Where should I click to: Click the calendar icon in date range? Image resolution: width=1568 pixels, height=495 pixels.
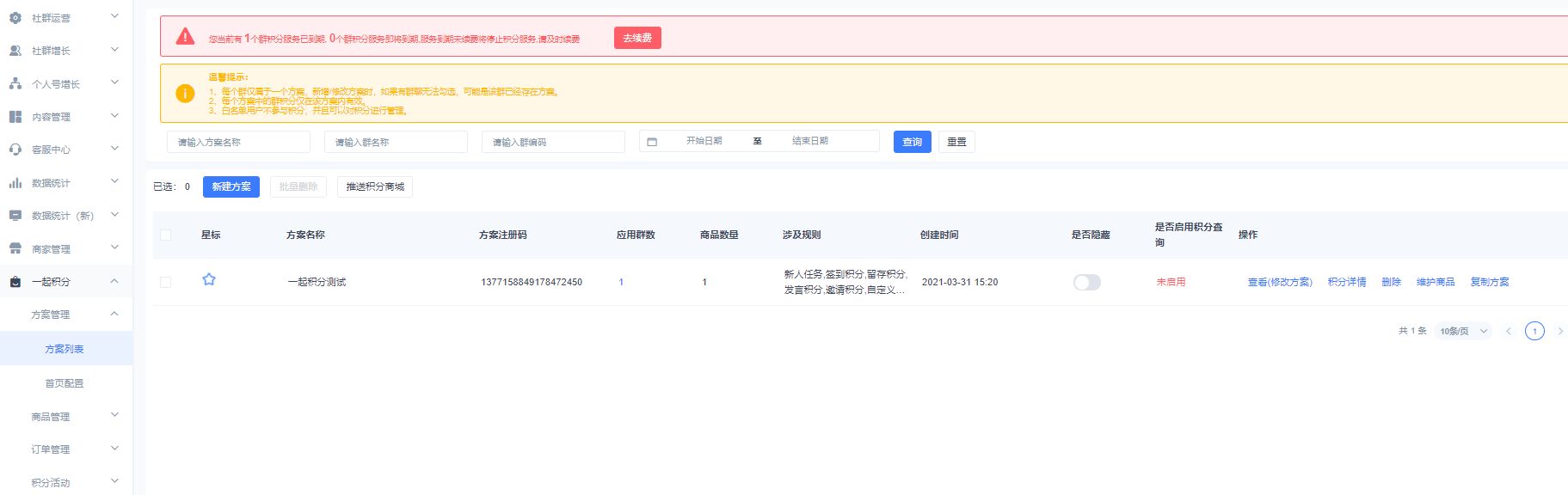coord(652,142)
